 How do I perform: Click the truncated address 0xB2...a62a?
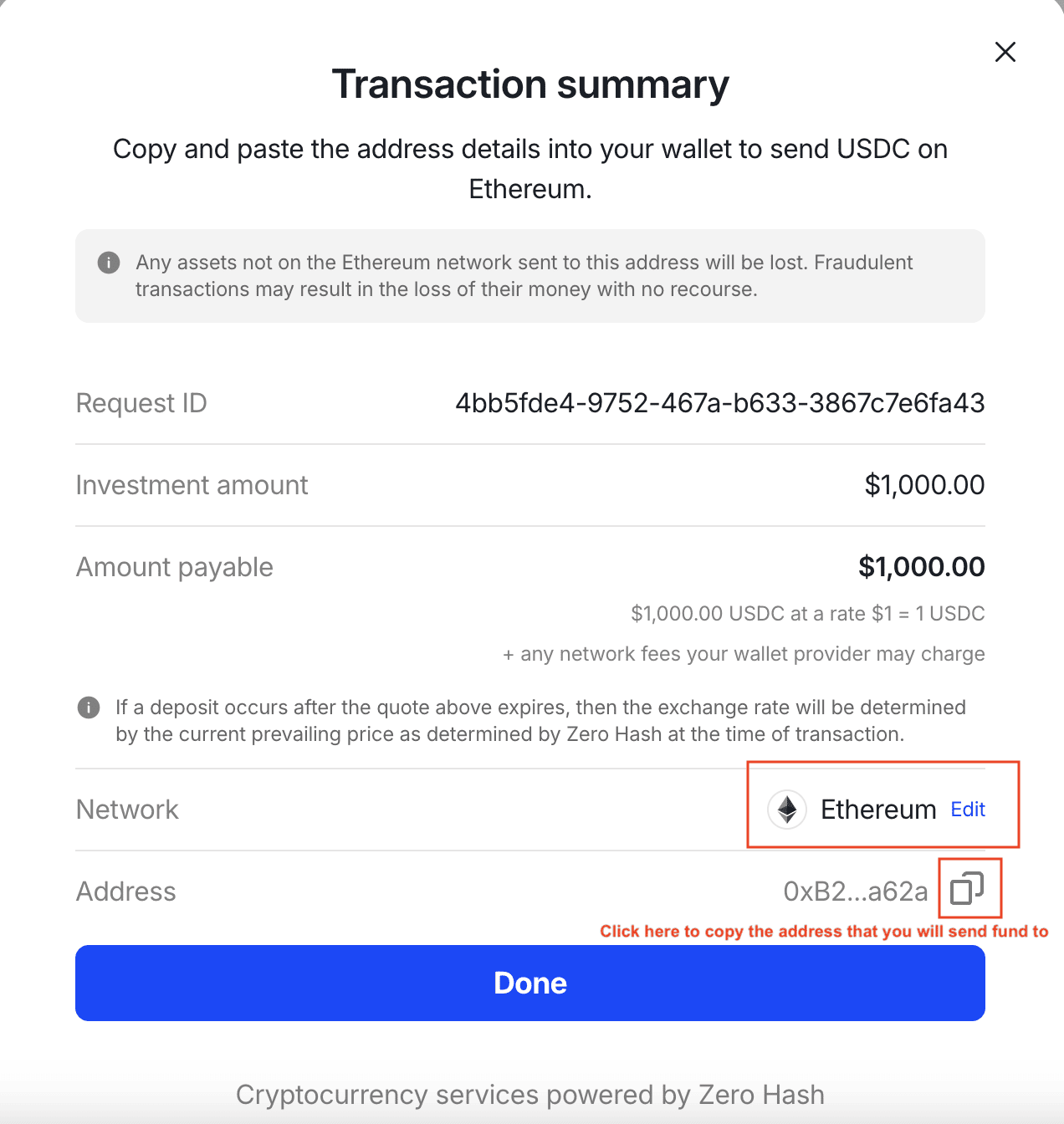tap(856, 892)
